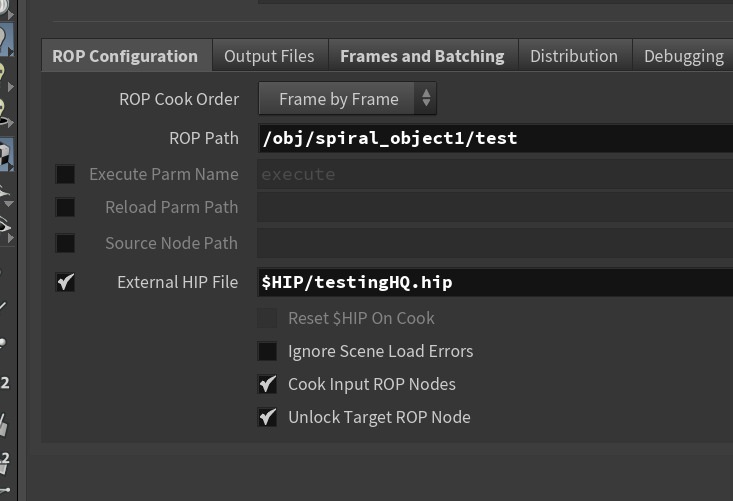Screen dimensions: 733x501
Task: Open the Debugging tab
Action: click(x=683, y=56)
